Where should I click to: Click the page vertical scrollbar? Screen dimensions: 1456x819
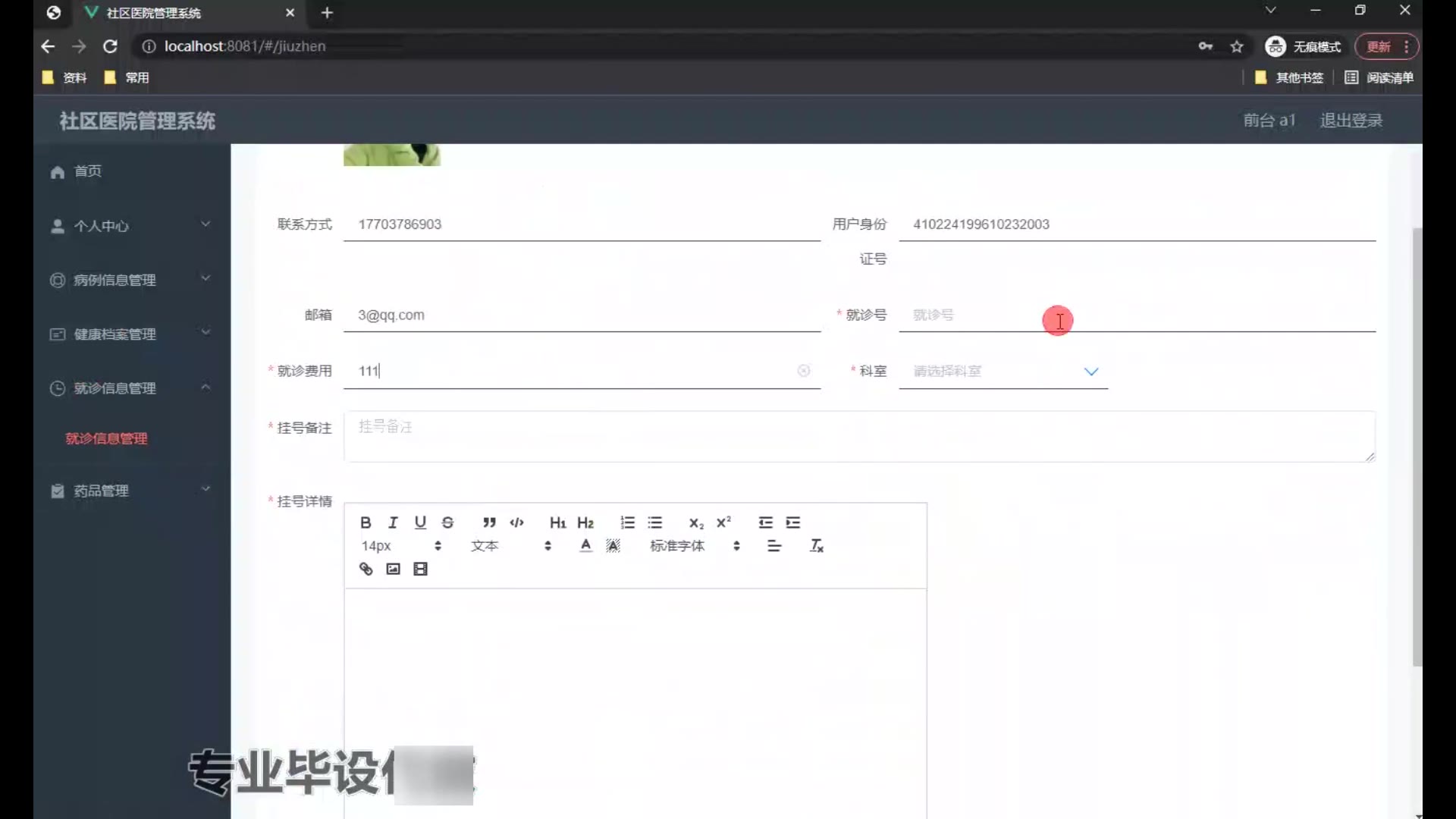1417,447
